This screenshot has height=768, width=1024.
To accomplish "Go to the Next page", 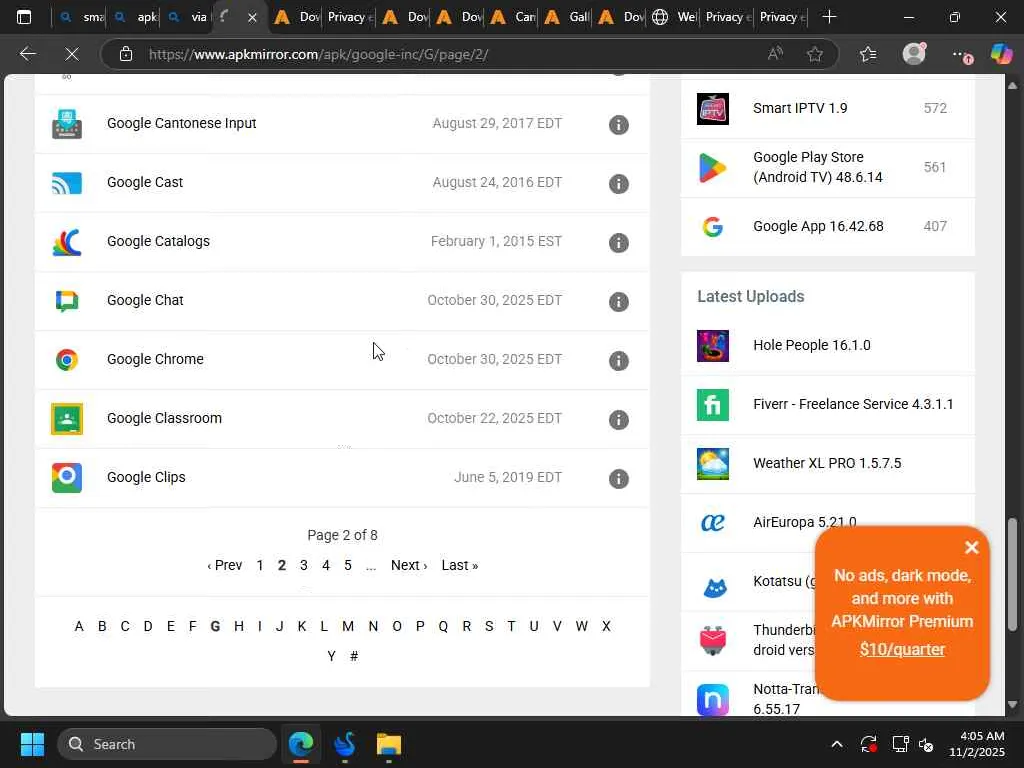I will point(409,565).
